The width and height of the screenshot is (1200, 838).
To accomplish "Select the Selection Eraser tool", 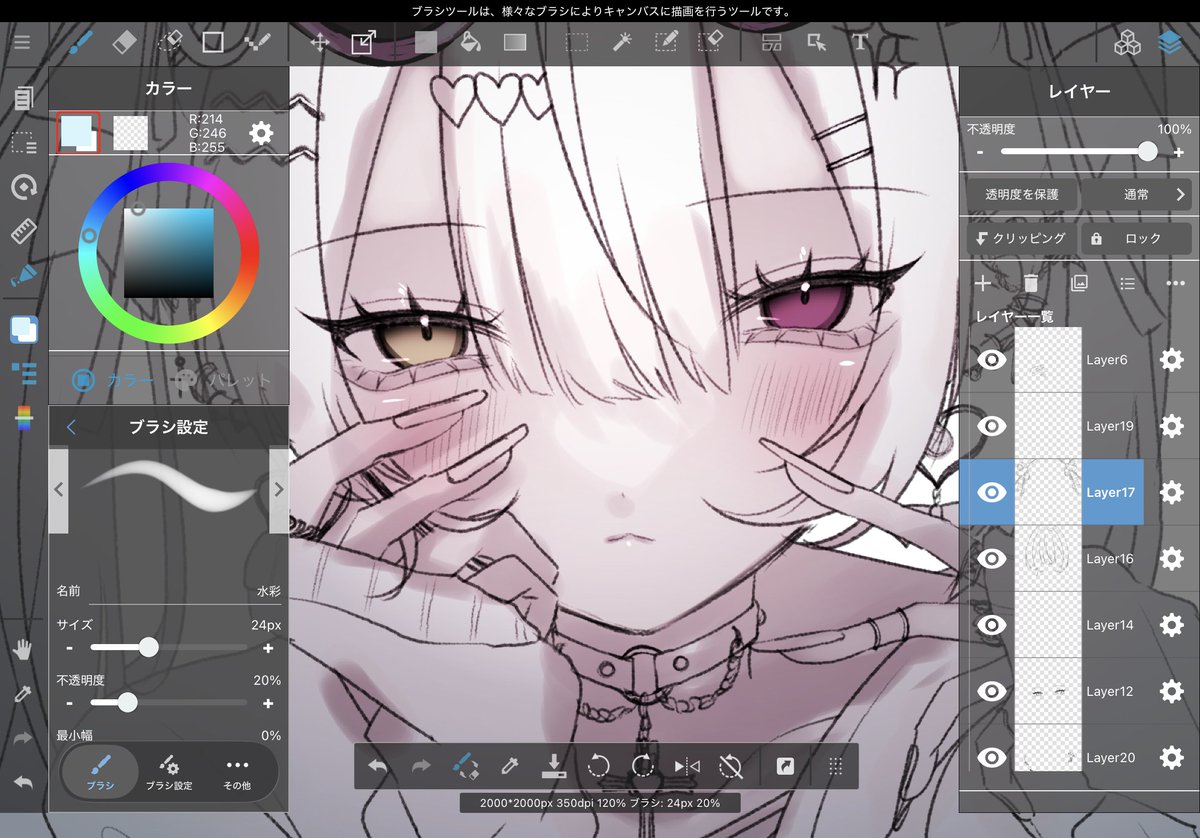I will 710,42.
